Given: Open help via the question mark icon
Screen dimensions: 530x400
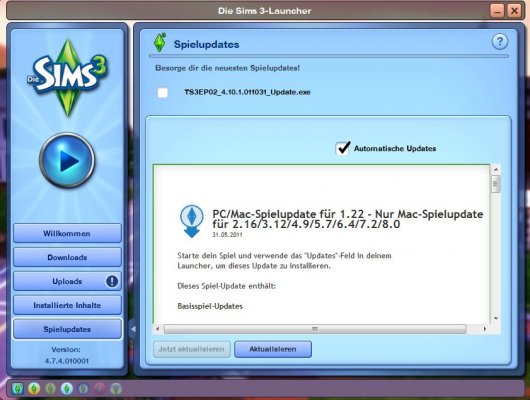Looking at the screenshot, I should (500, 42).
